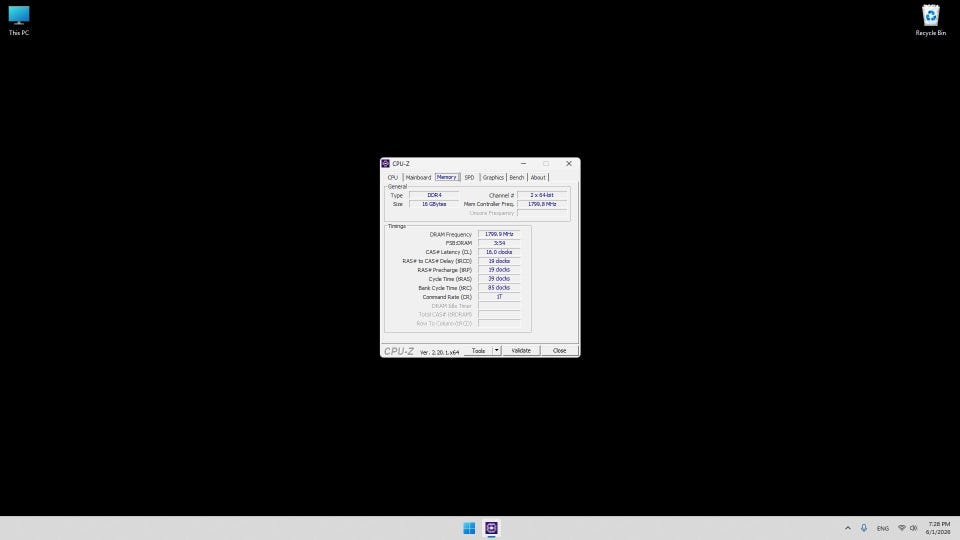Click the Validate button
The height and width of the screenshot is (540, 960).
[521, 351]
